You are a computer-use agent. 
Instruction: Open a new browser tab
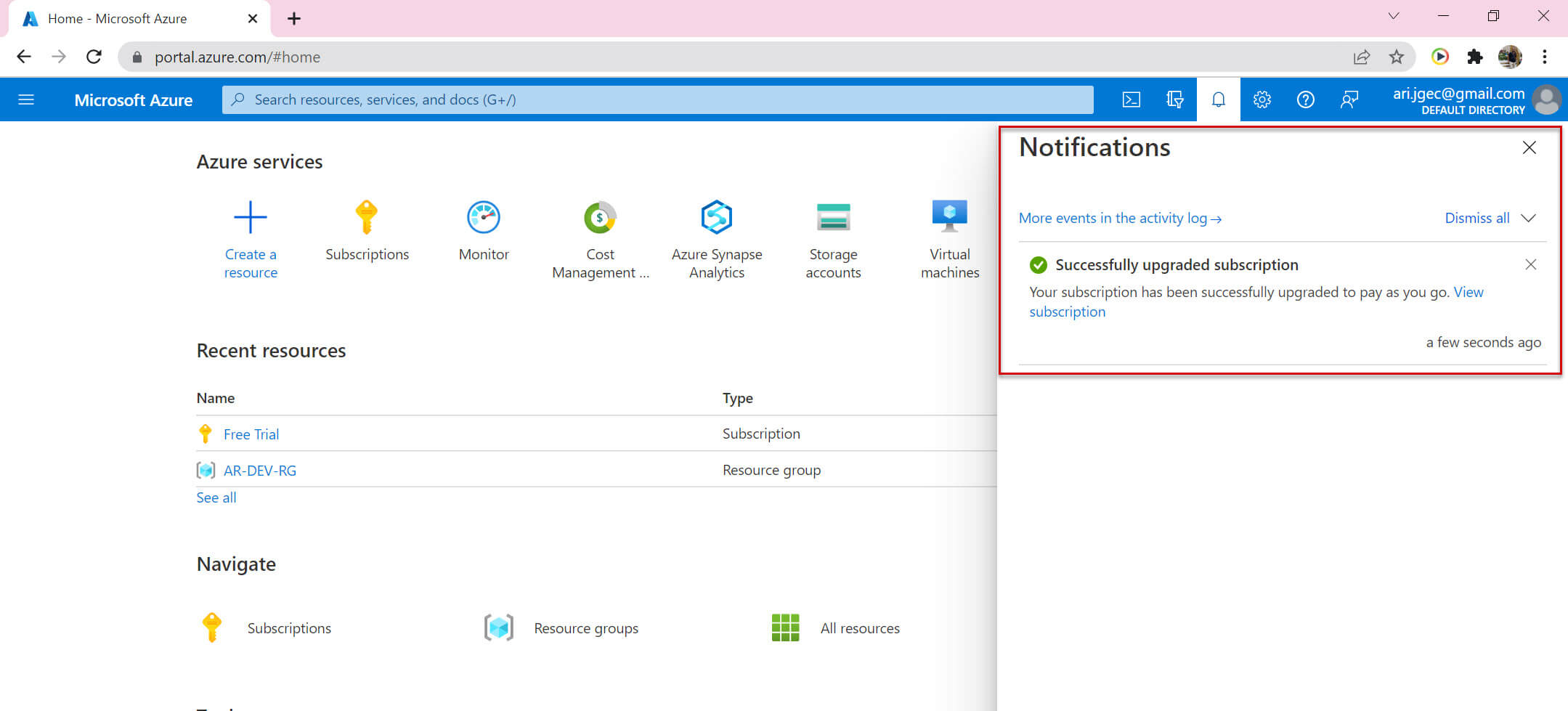(293, 19)
